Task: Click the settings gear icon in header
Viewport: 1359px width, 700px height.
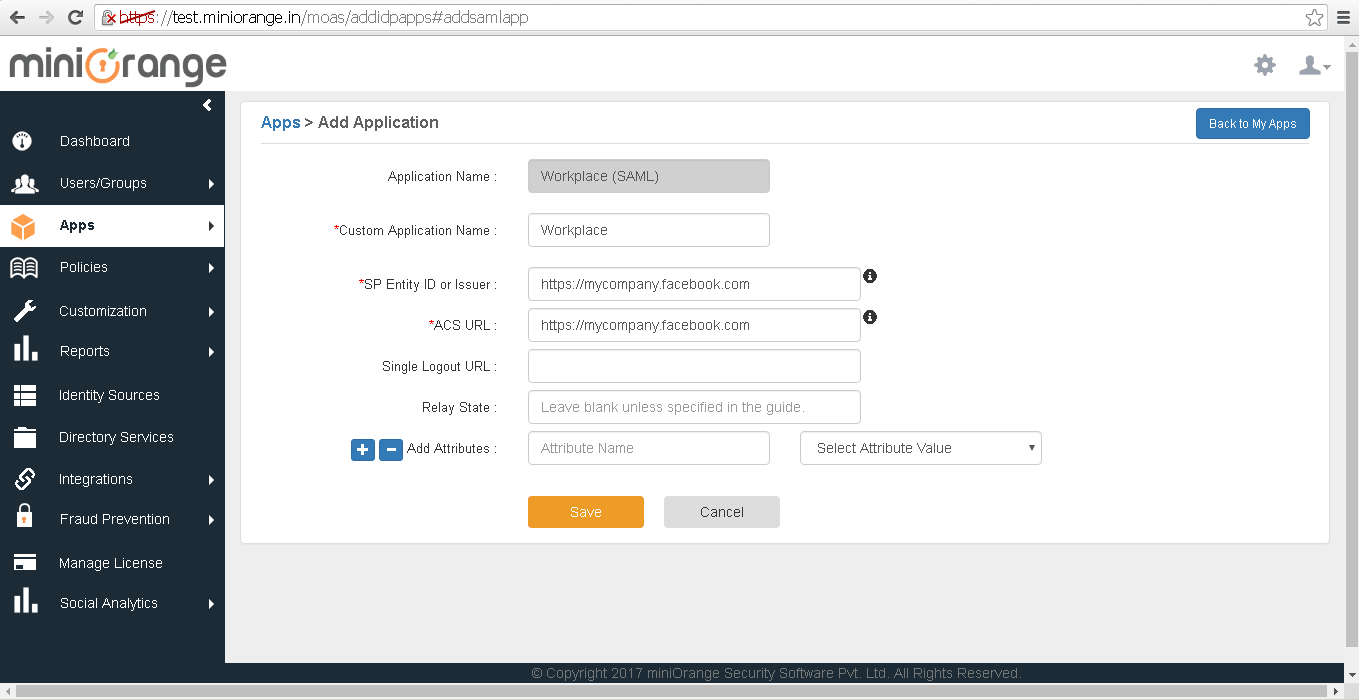Action: 1265,66
